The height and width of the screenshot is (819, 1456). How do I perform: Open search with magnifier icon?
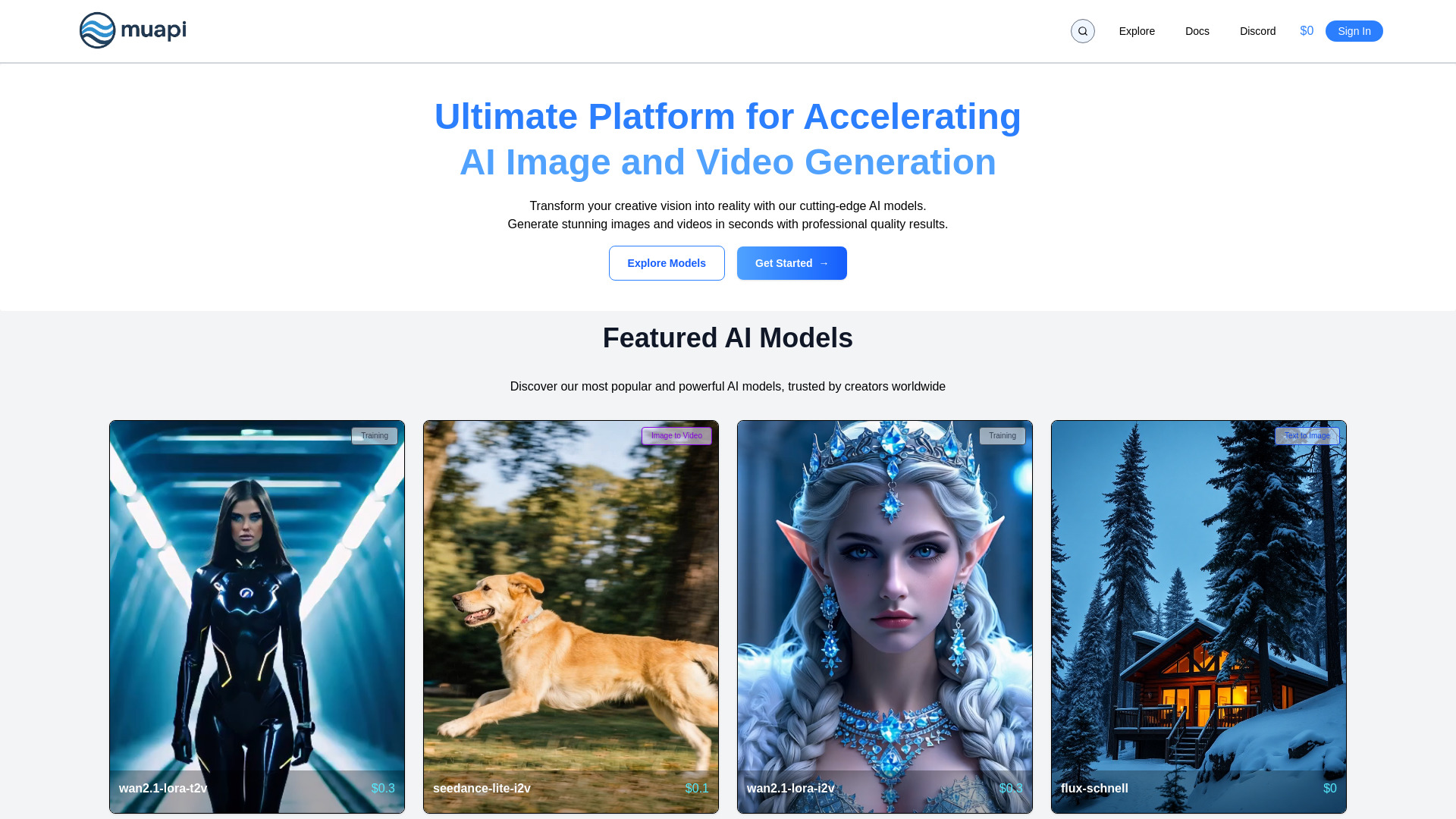(1082, 31)
